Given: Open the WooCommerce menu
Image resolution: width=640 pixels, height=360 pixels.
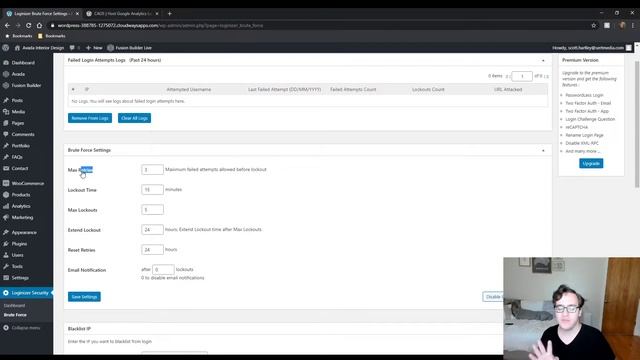Looking at the screenshot, I should click(x=28, y=184).
